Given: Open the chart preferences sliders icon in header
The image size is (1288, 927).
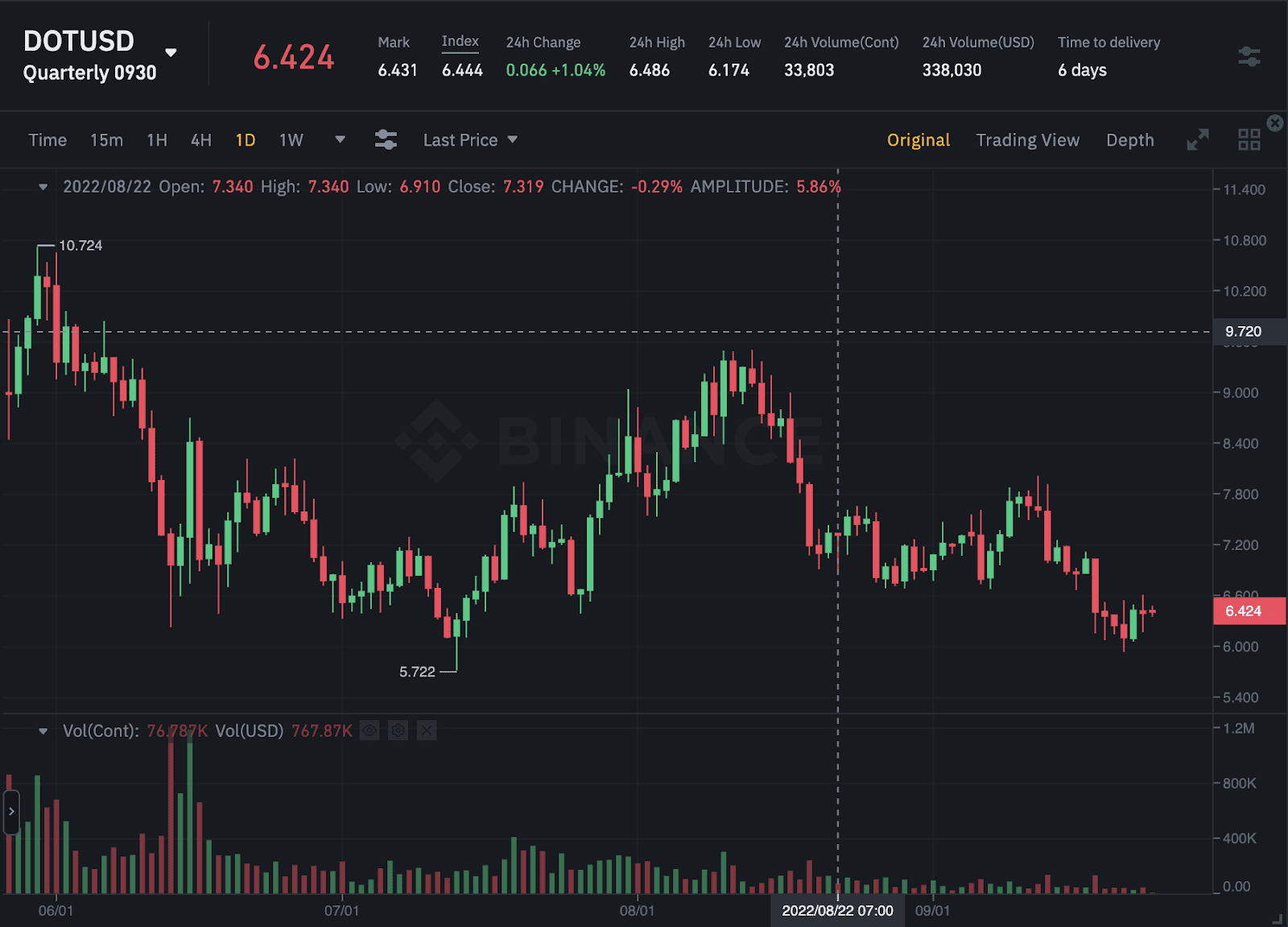Looking at the screenshot, I should coord(1249,56).
